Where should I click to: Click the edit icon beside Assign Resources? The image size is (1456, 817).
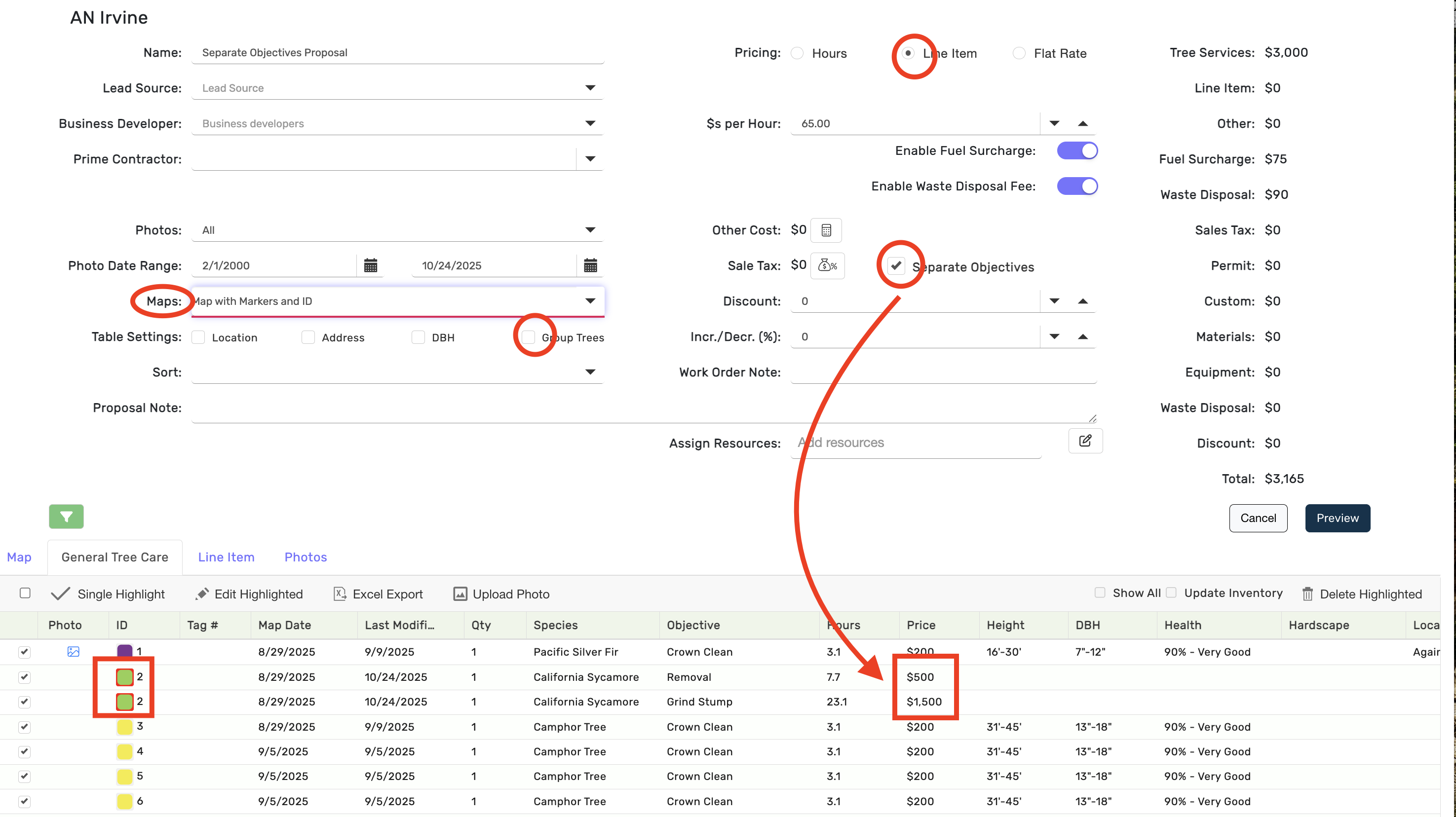(1085, 441)
